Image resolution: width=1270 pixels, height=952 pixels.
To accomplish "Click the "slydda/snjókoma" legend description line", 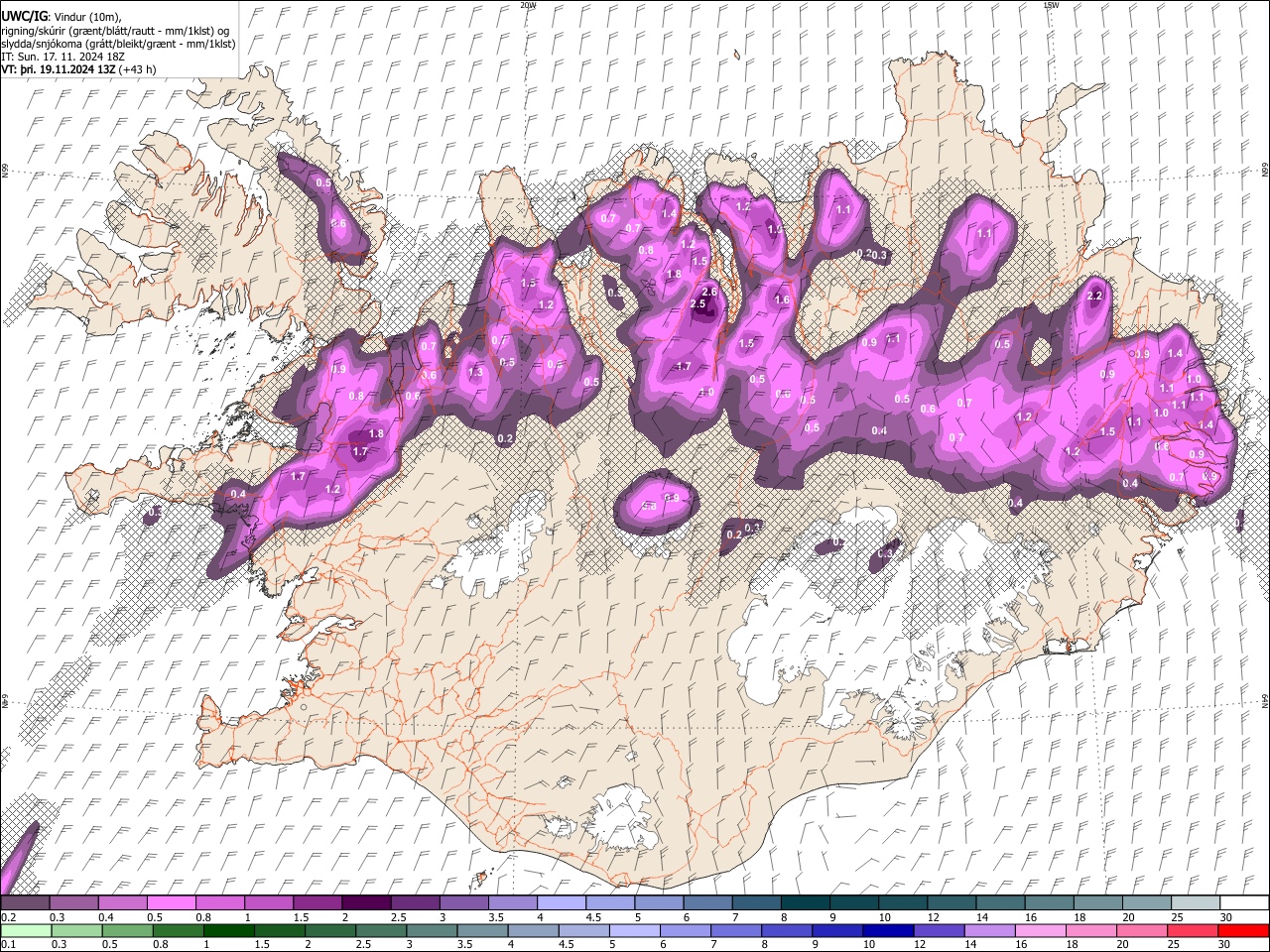I will pos(118,44).
